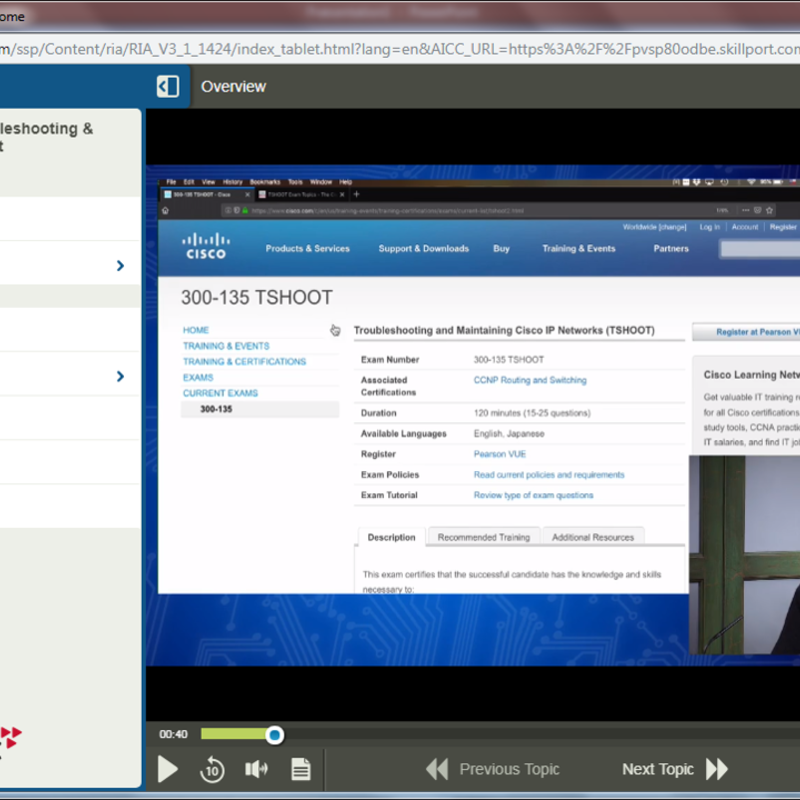Screen dimensions: 800x800
Task: Rewind the video 10 seconds
Action: point(212,769)
